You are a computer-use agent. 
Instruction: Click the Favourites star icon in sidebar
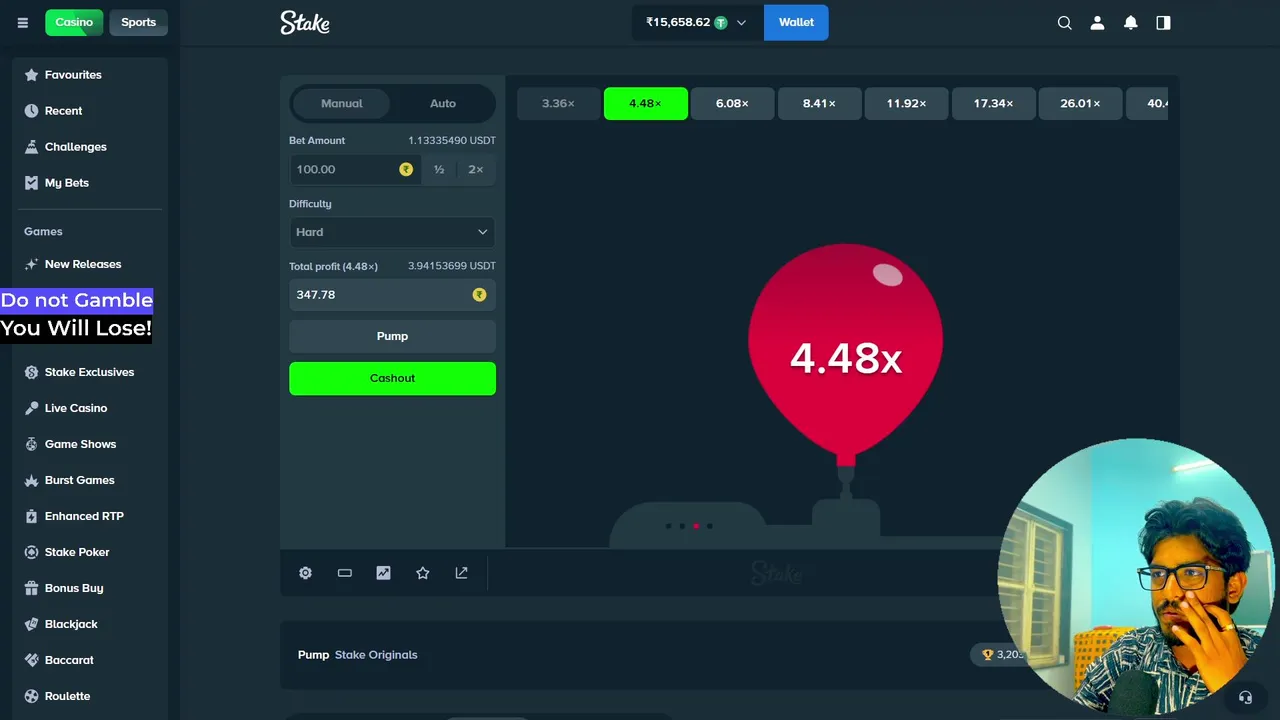point(31,75)
